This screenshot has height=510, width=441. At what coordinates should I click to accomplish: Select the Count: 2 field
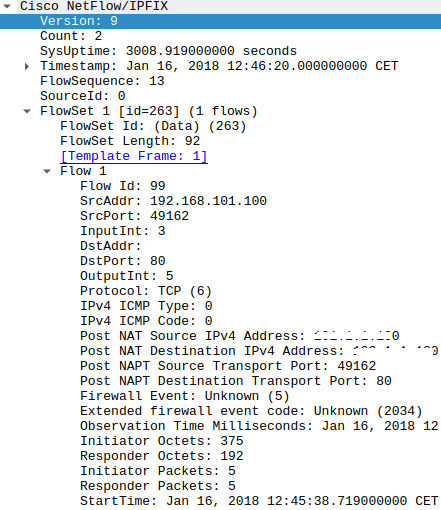tap(220, 36)
